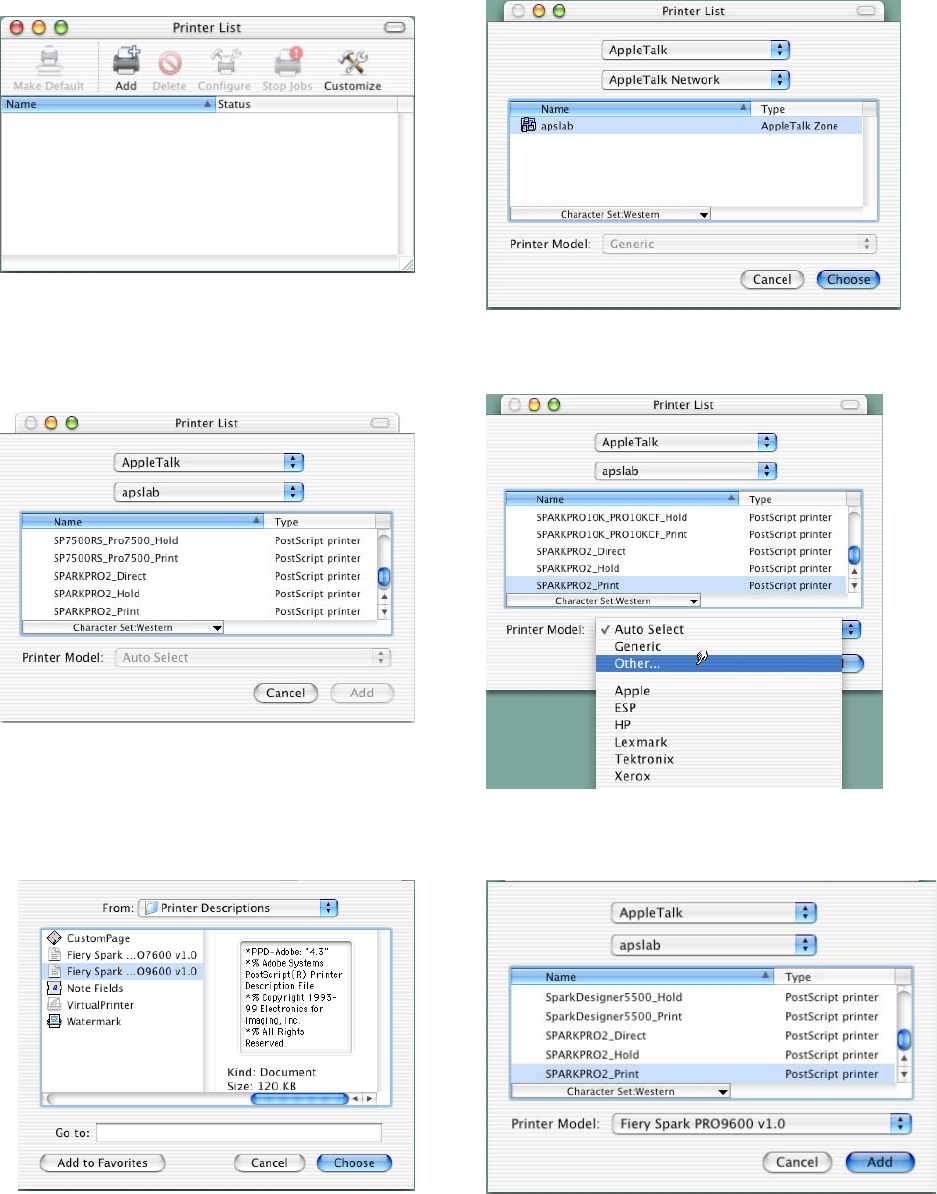This screenshot has height=1194, width=937.
Task: Select the SP7500RS_Pro7500_Hold printer row
Action: 199,540
